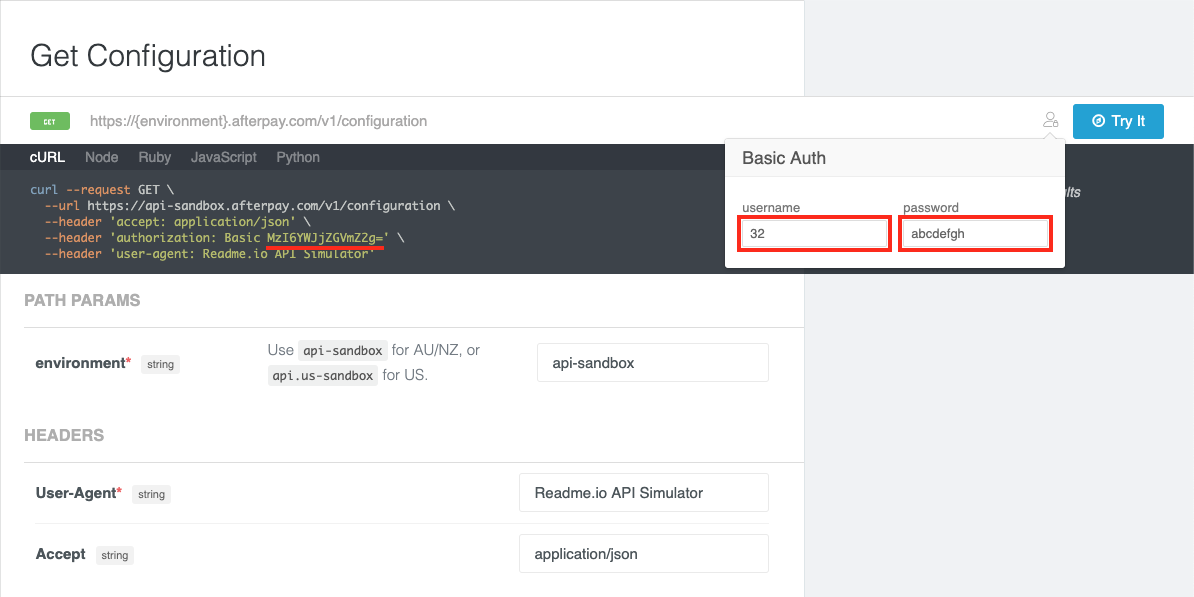This screenshot has width=1194, height=597.
Task: Click the username field showing 32
Action: tap(814, 233)
